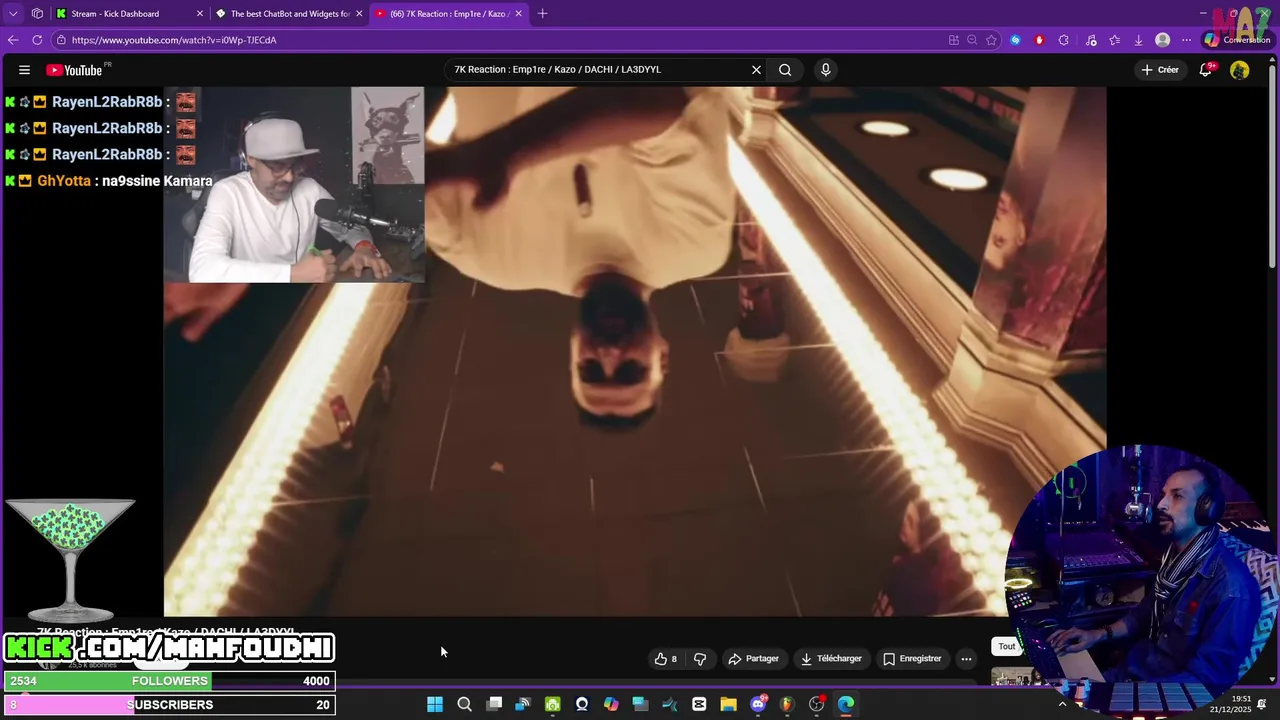Viewport: 1280px width, 720px height.
Task: Open the YouTube account avatar menu
Action: pyautogui.click(x=1239, y=70)
